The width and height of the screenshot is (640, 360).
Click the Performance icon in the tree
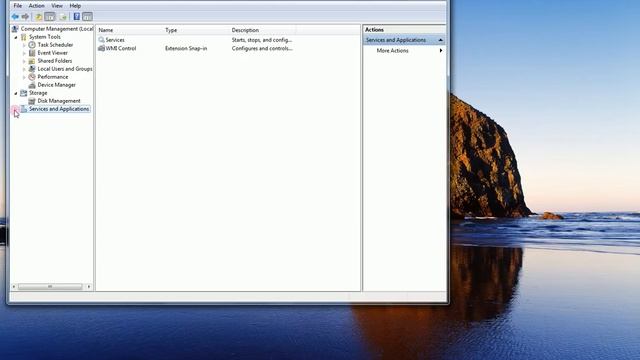click(32, 77)
